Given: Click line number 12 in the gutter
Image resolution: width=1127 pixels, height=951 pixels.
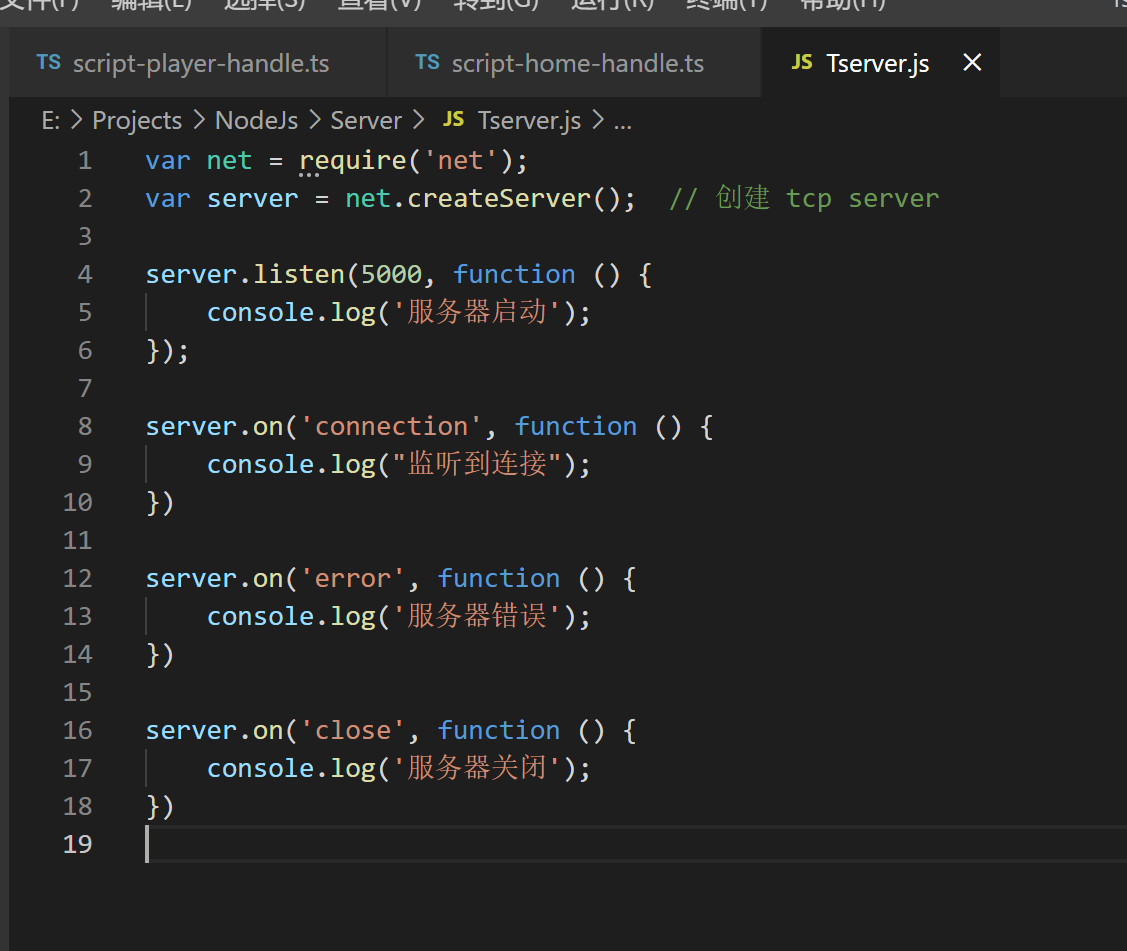Looking at the screenshot, I should pyautogui.click(x=77, y=578).
